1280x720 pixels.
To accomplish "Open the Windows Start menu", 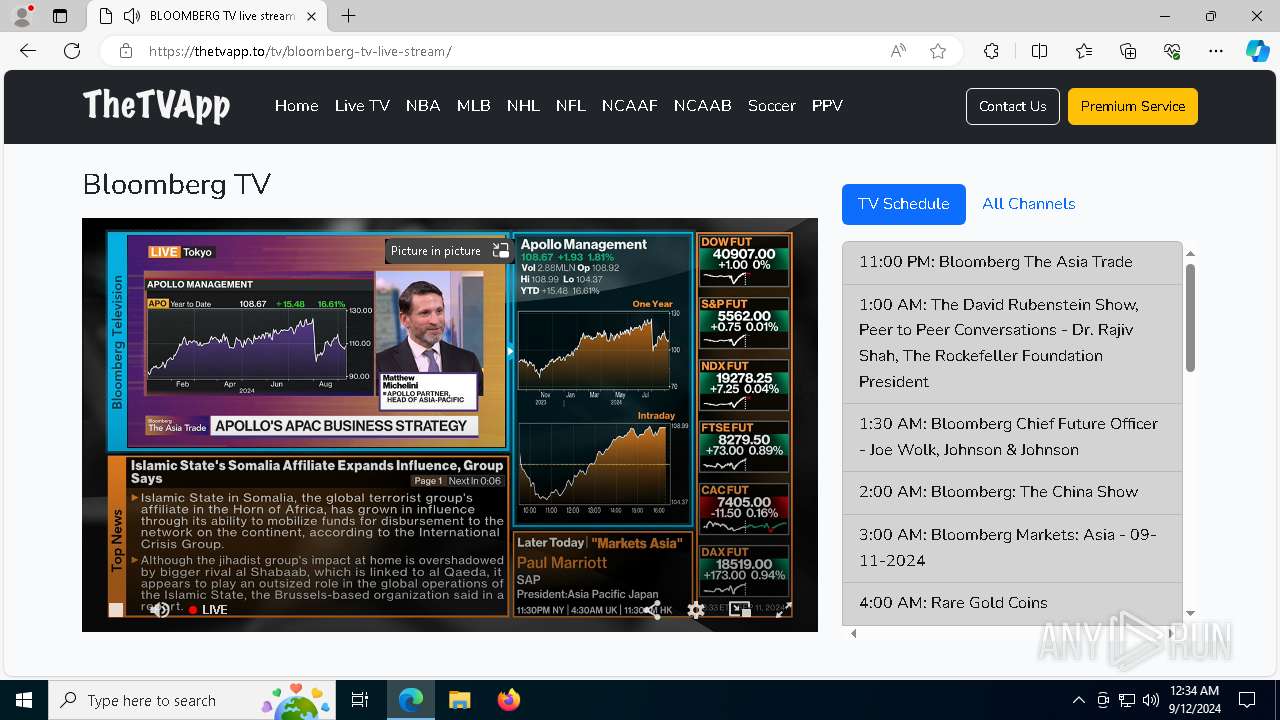I will pos(24,700).
